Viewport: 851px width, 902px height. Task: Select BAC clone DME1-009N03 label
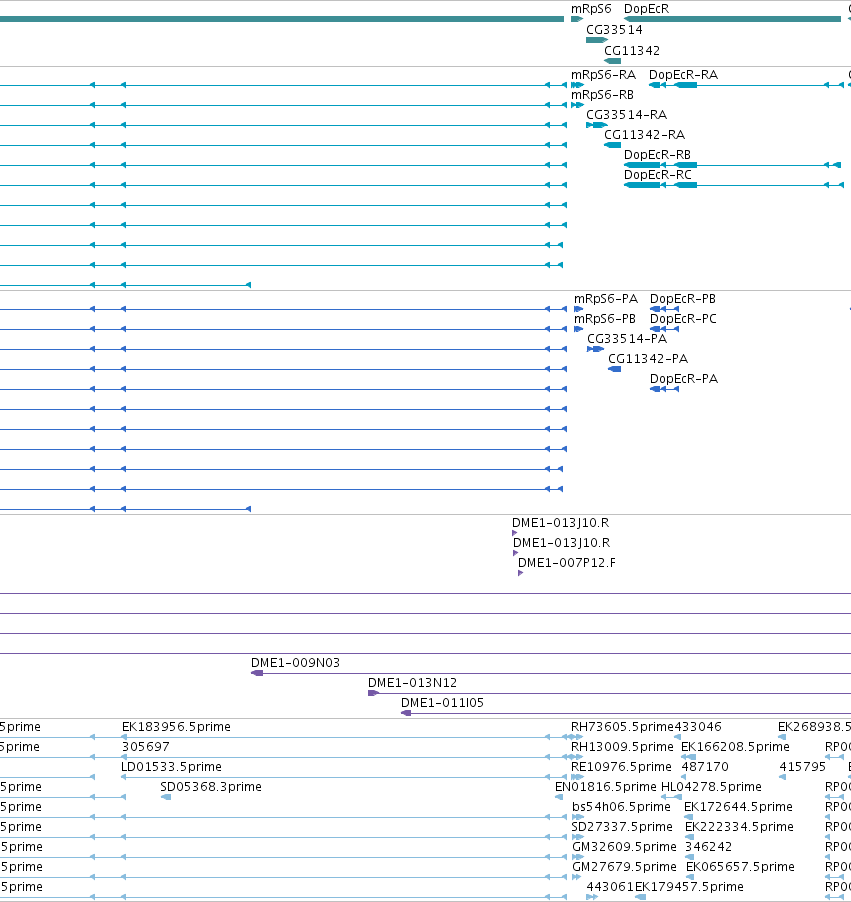(x=295, y=663)
